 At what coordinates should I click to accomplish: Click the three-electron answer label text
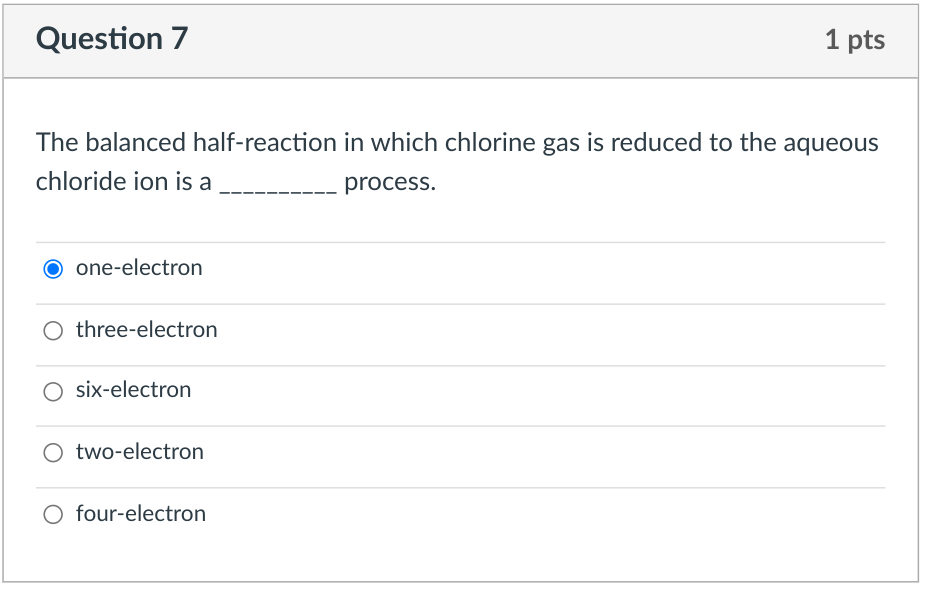(x=146, y=329)
